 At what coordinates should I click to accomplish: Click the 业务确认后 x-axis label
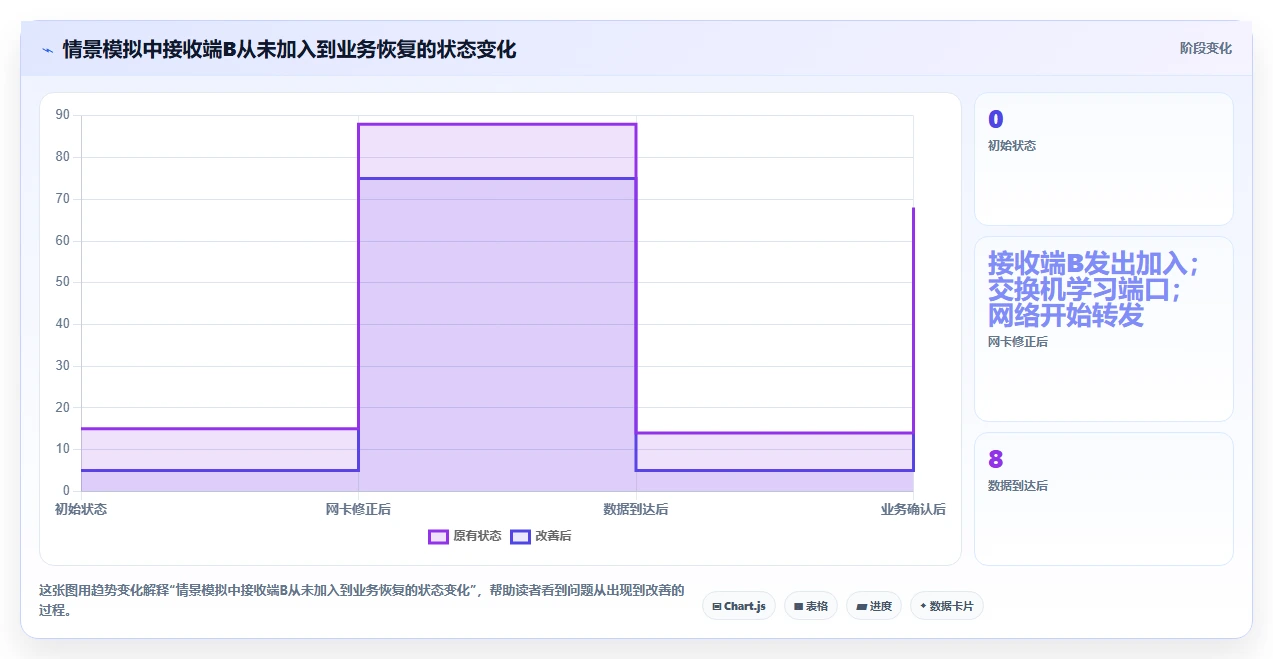pos(913,509)
